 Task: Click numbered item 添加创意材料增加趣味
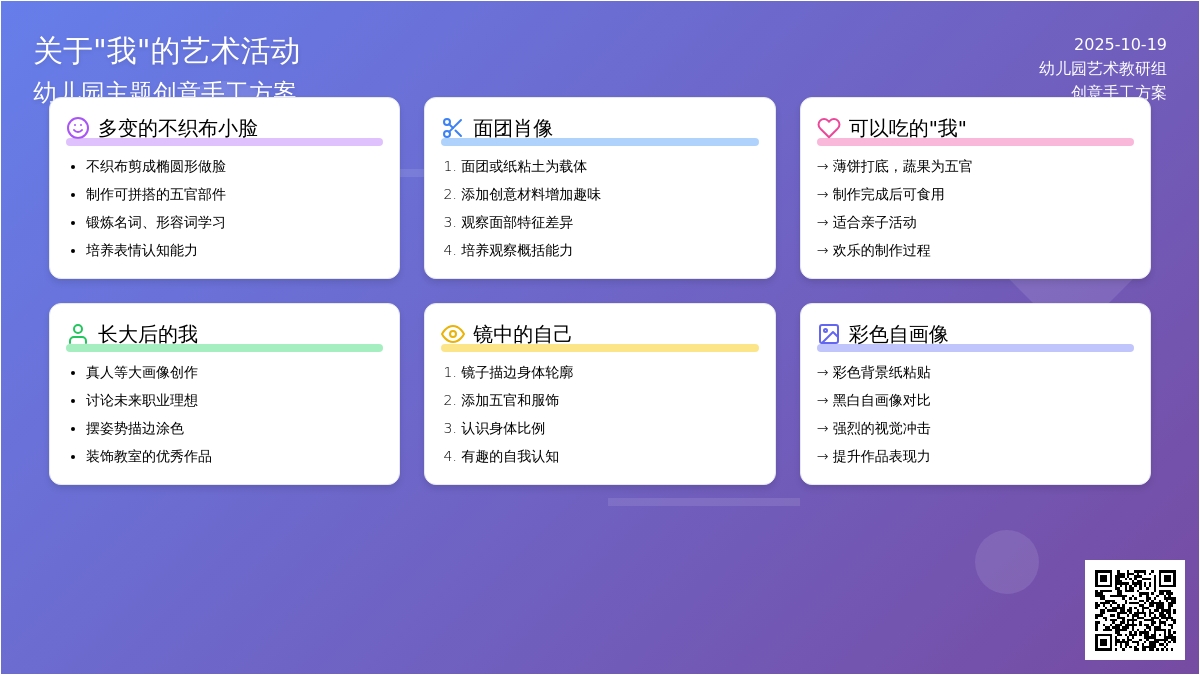click(531, 195)
